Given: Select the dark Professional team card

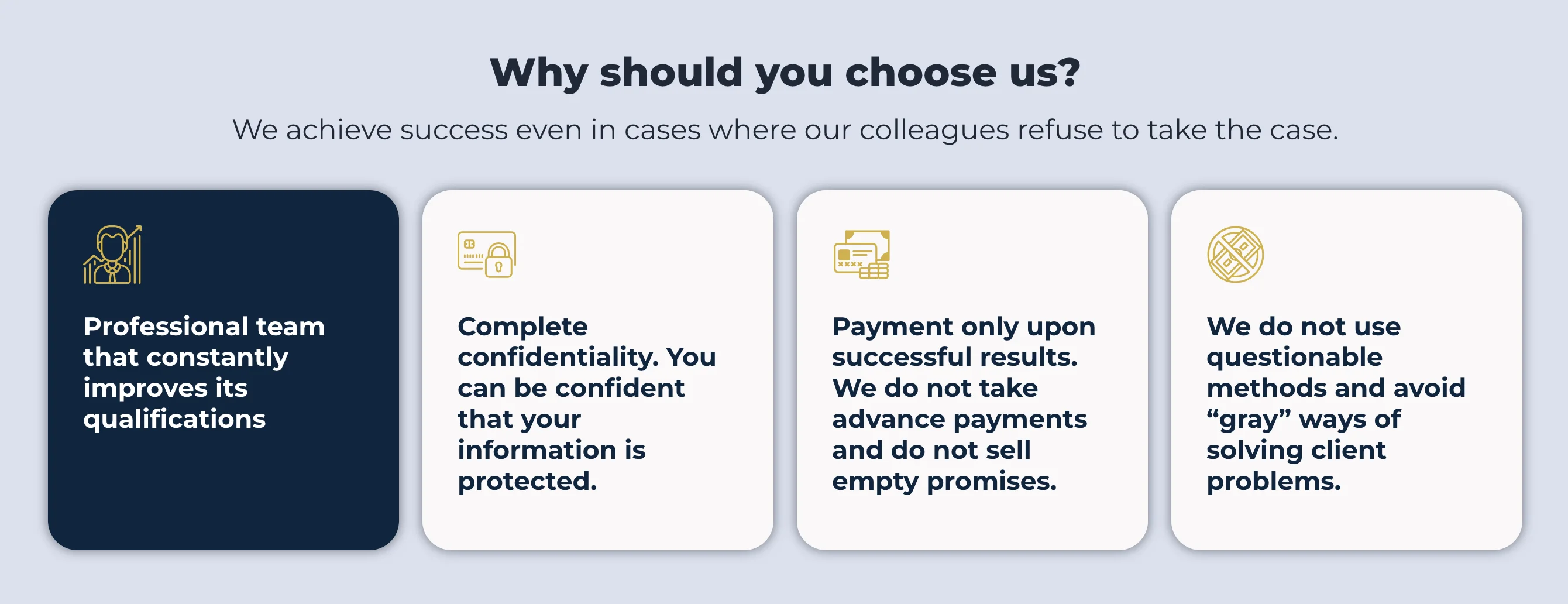Looking at the screenshot, I should pyautogui.click(x=223, y=370).
